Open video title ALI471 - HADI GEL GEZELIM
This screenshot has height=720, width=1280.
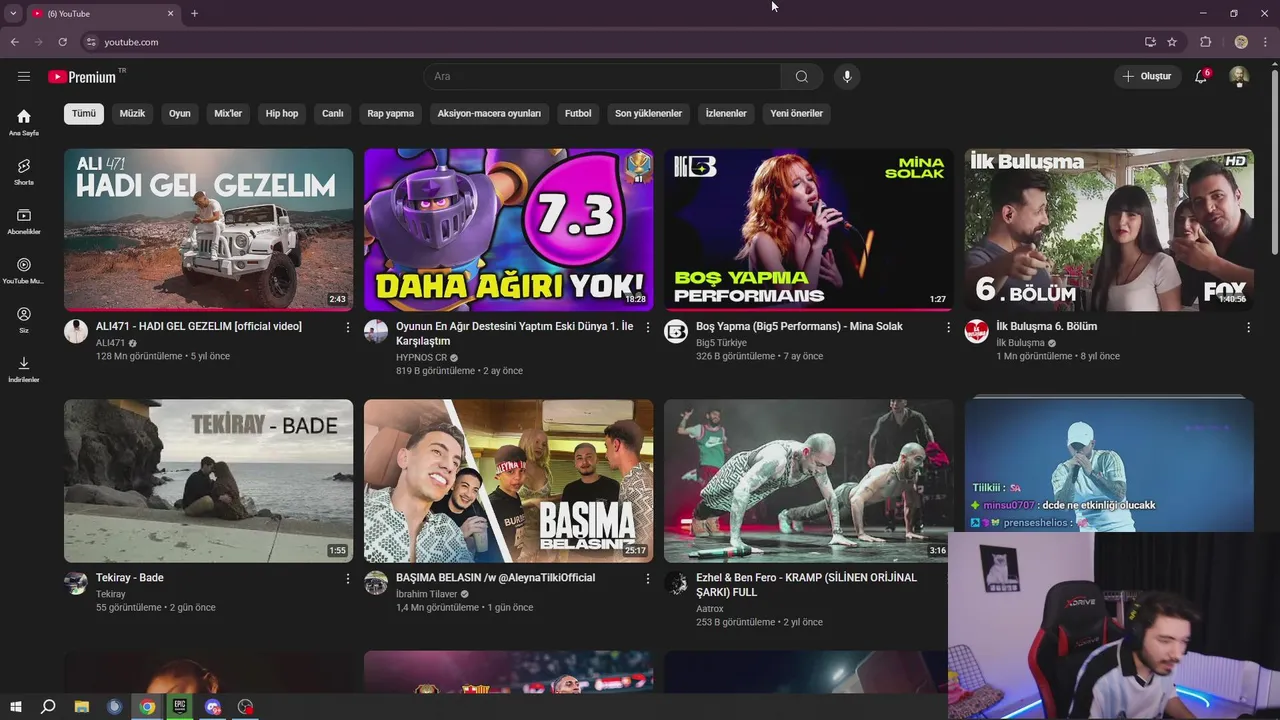[199, 326]
